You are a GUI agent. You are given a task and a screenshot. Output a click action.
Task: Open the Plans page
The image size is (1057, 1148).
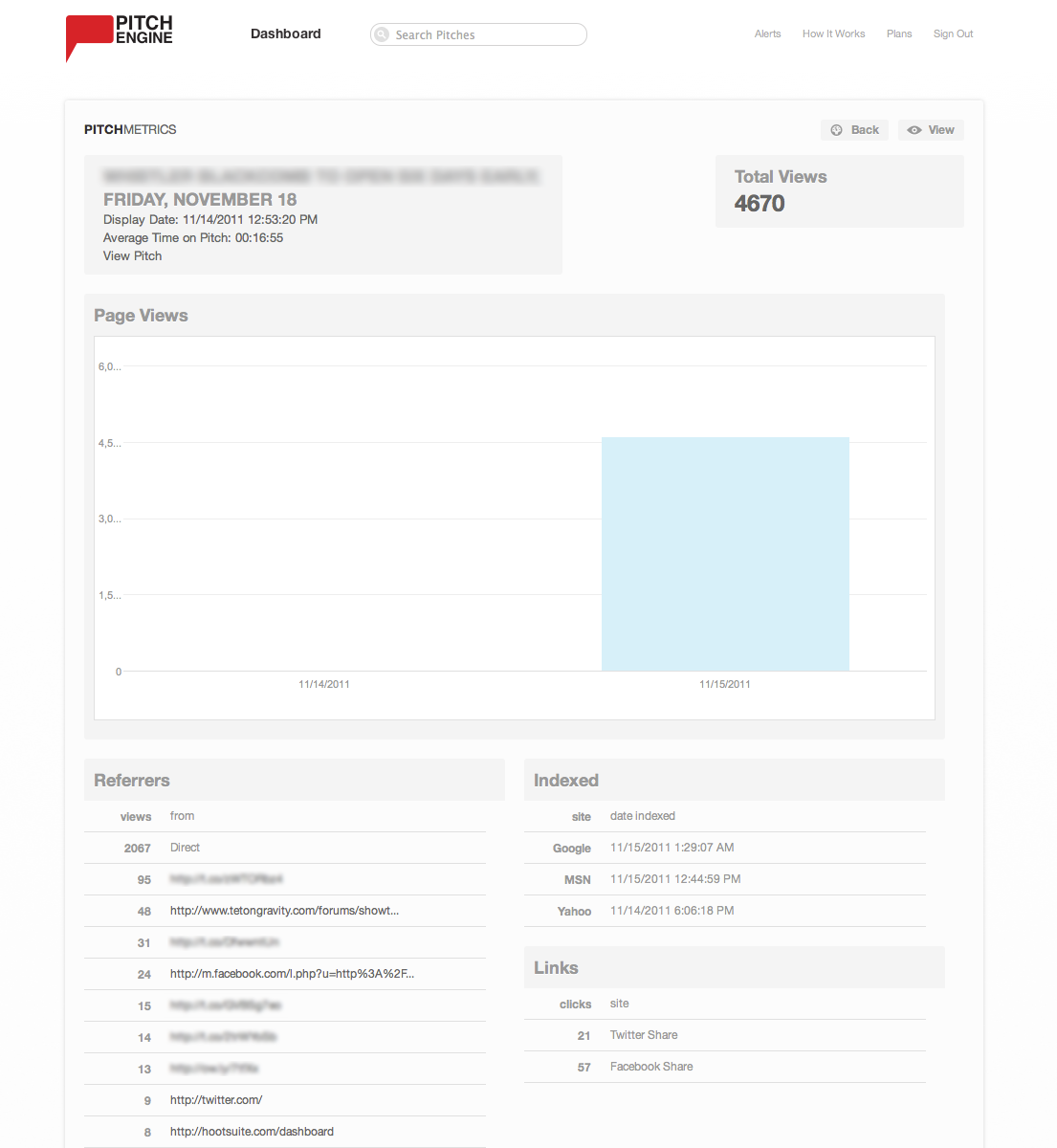point(899,33)
